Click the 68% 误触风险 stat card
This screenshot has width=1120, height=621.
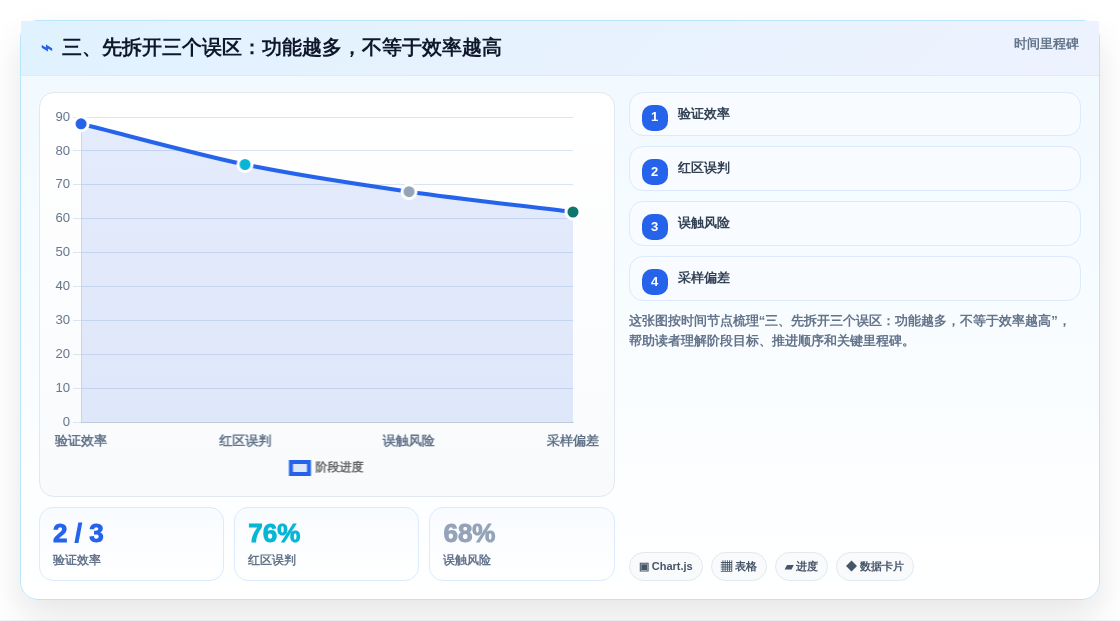pos(521,545)
